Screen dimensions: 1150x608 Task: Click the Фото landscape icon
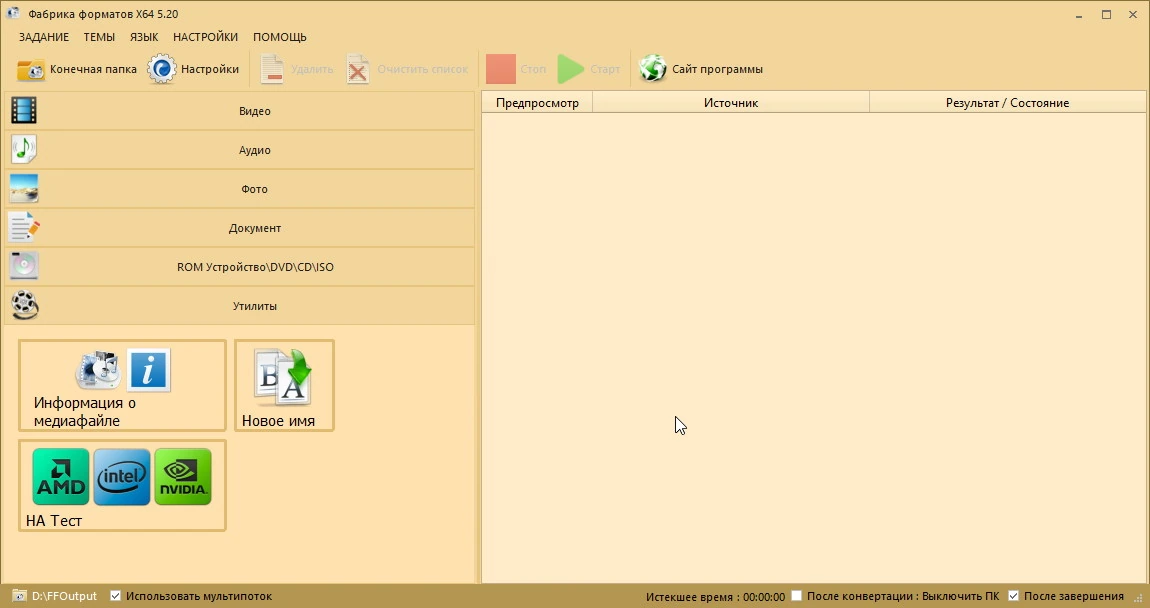coord(24,188)
